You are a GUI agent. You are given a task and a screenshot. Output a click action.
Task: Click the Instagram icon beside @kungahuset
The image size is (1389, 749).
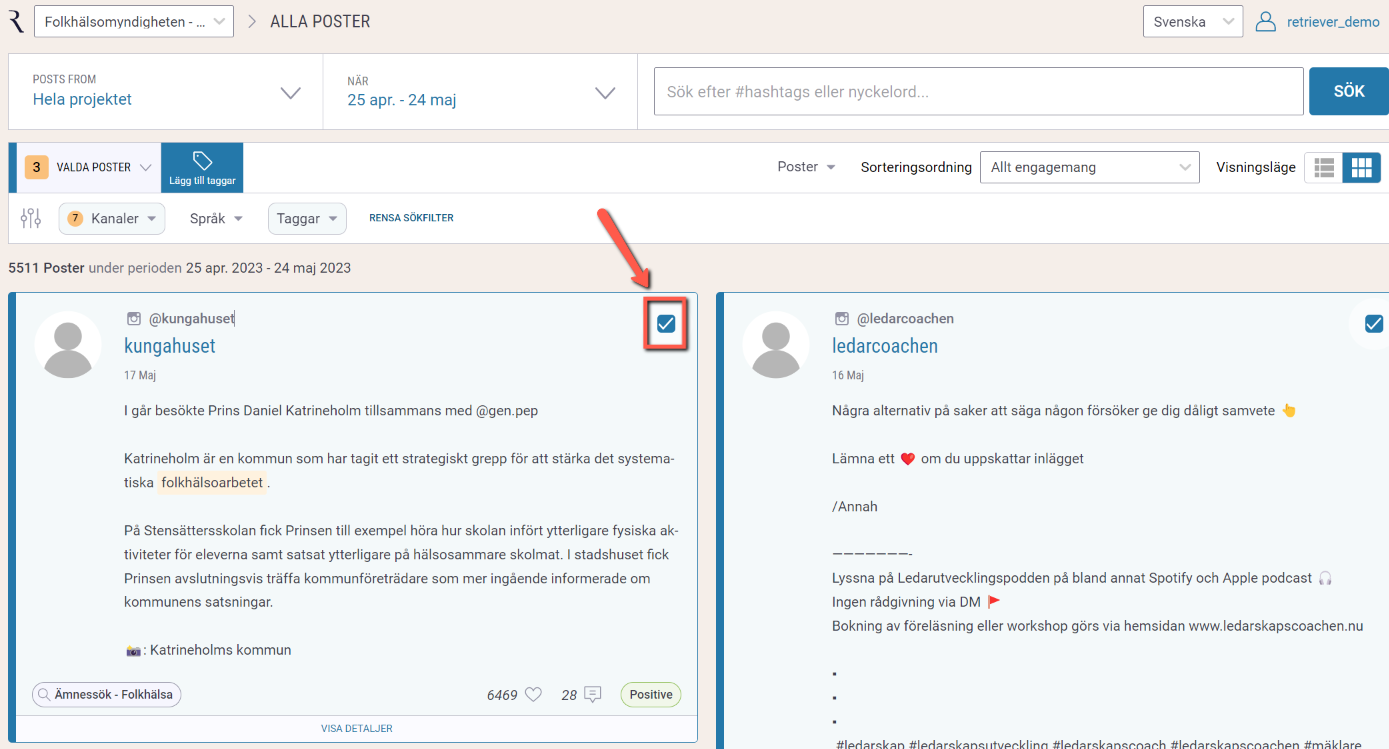134,319
